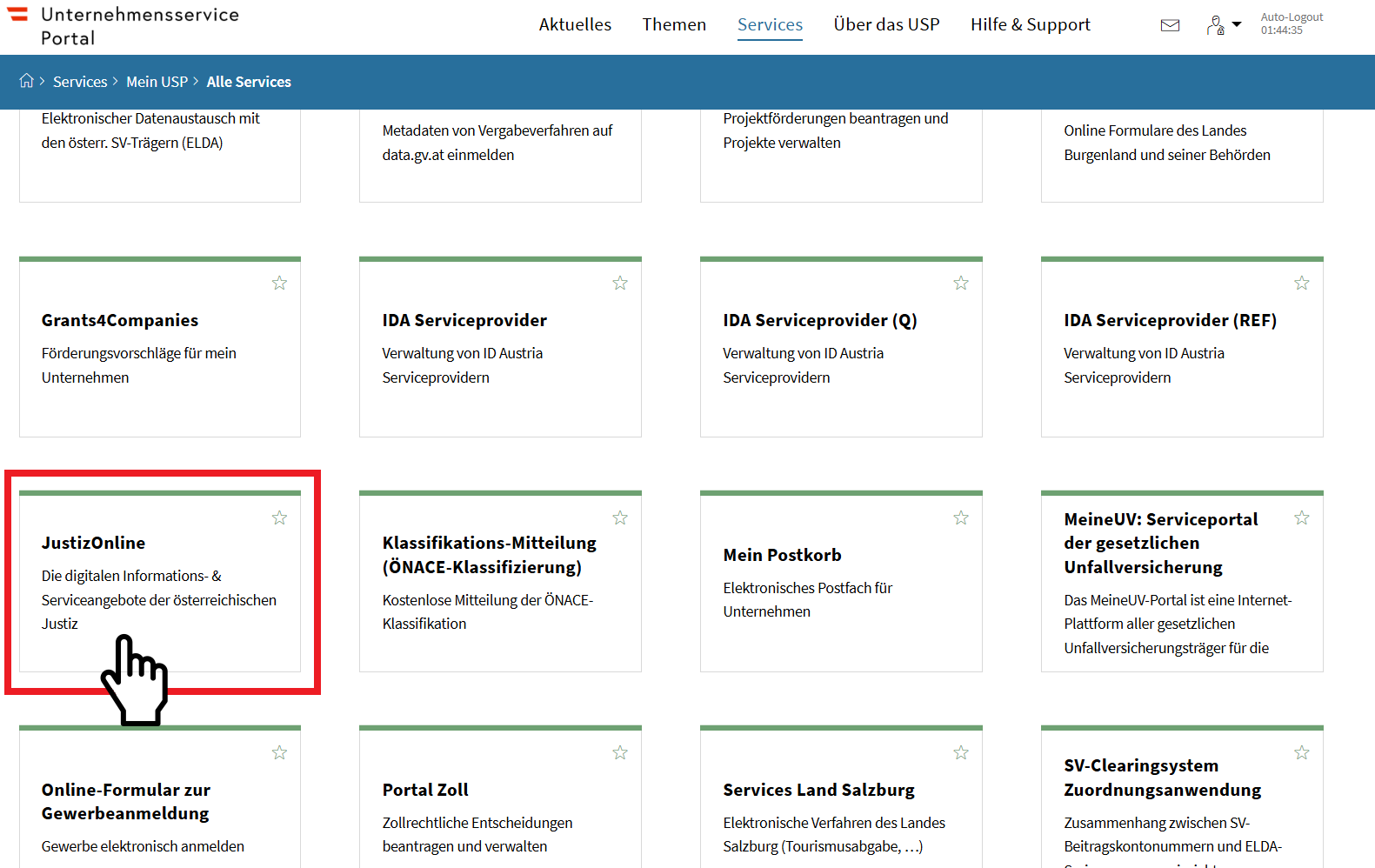This screenshot has height=868, width=1375.
Task: Favorite the MeineUV Serviceportal card
Action: tap(1302, 518)
